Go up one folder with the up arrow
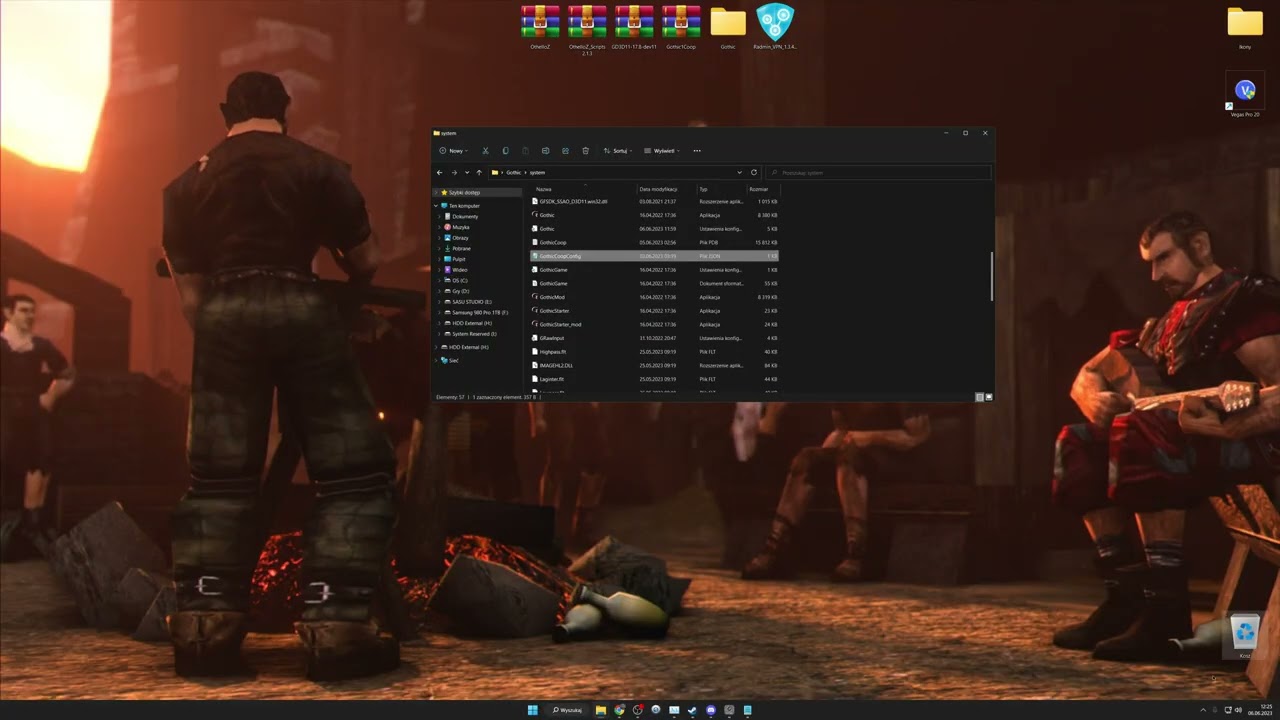 (479, 172)
